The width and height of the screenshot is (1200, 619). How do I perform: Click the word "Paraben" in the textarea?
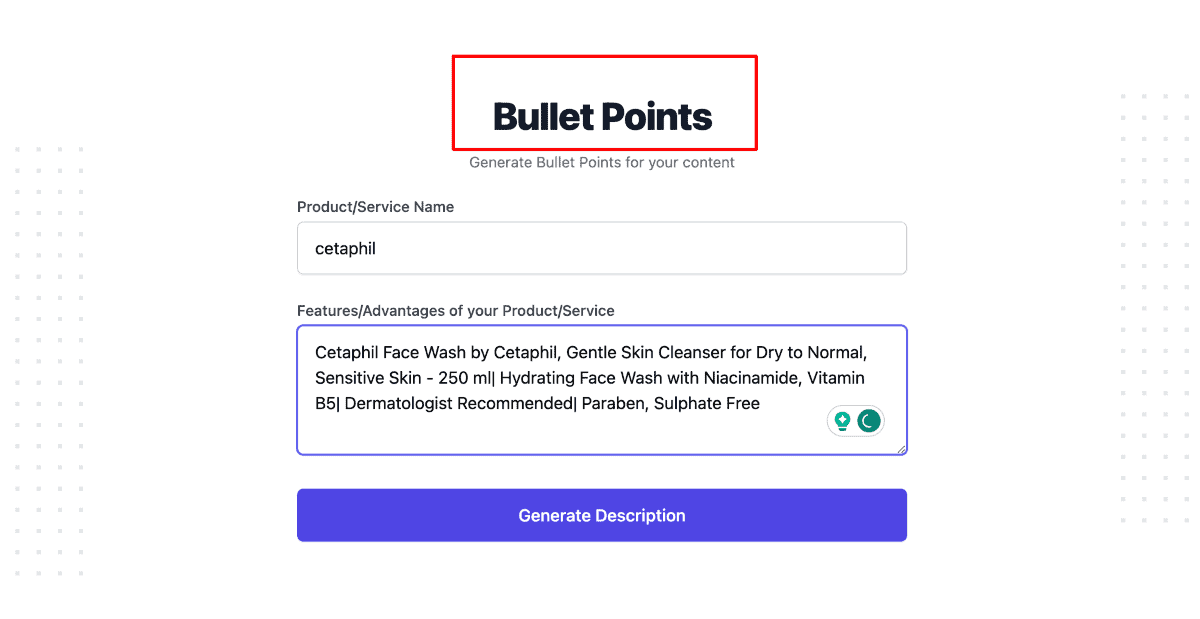click(616, 404)
